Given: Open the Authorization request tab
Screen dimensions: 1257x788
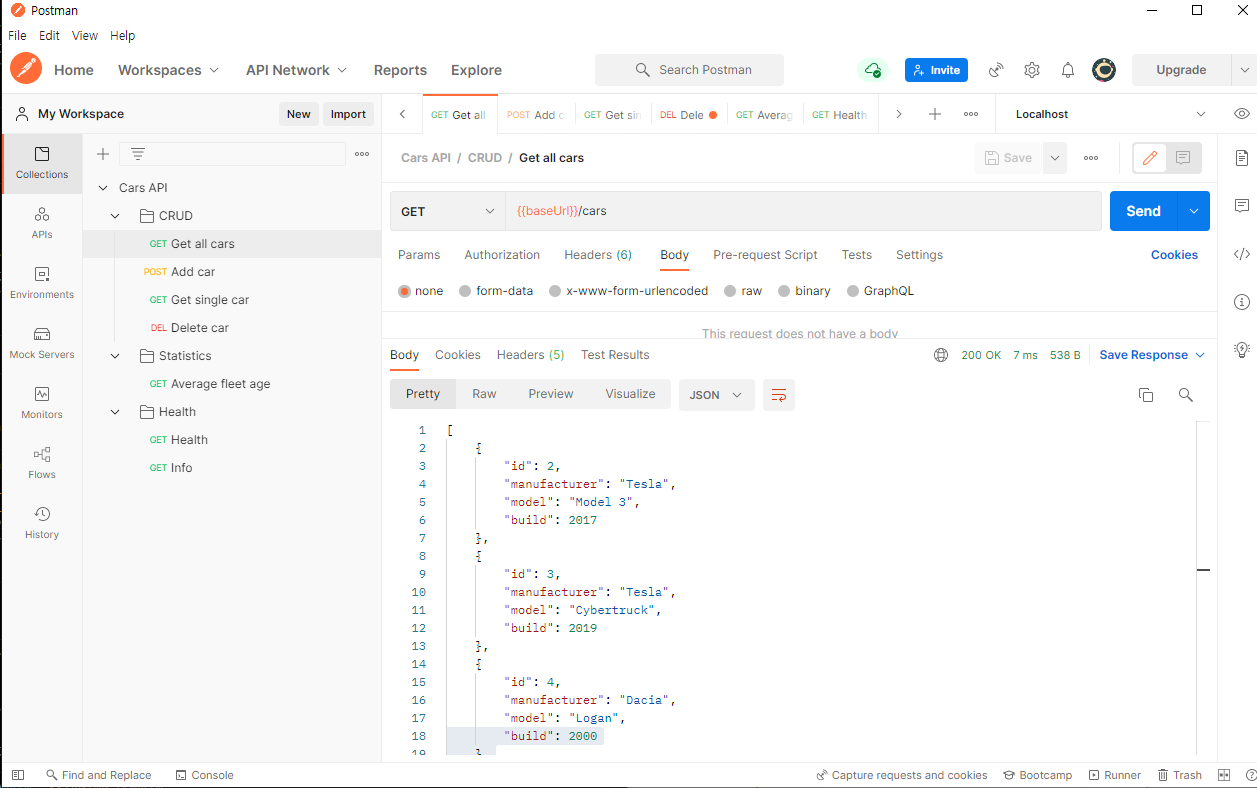Looking at the screenshot, I should coord(502,255).
